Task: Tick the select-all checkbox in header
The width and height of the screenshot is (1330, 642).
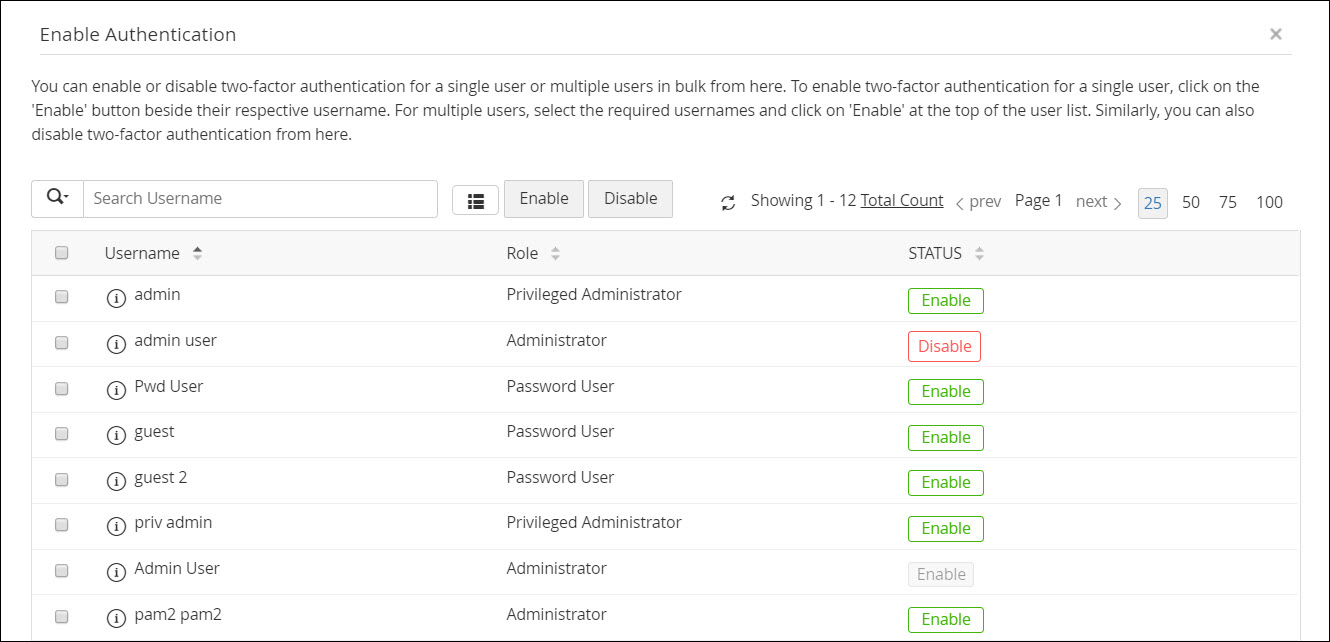Action: (62, 253)
